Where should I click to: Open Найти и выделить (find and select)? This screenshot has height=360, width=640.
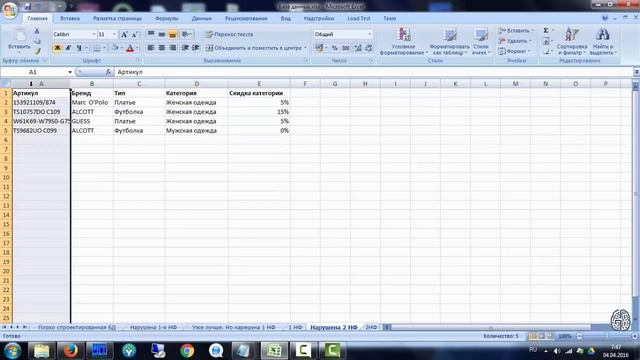coord(603,42)
